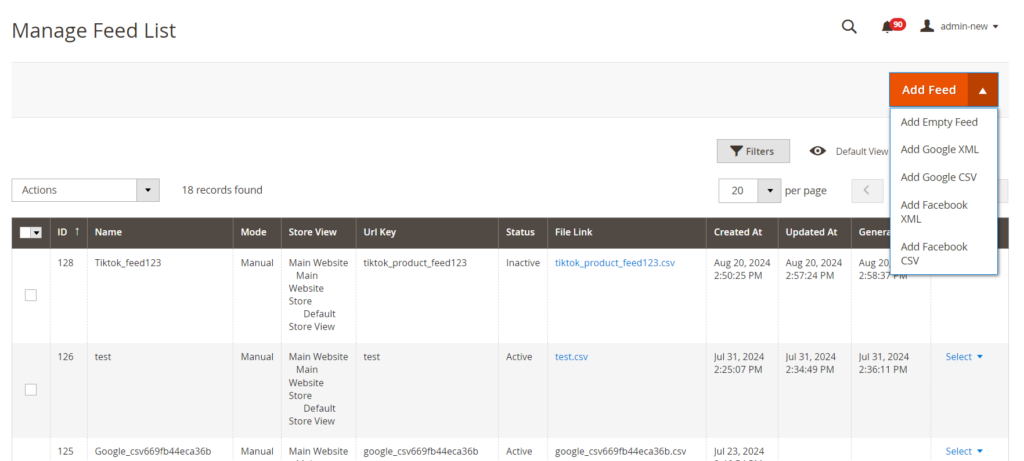The width and height of the screenshot is (1024, 461).
Task: Choose Add Empty Feed from the menu
Action: click(x=939, y=122)
